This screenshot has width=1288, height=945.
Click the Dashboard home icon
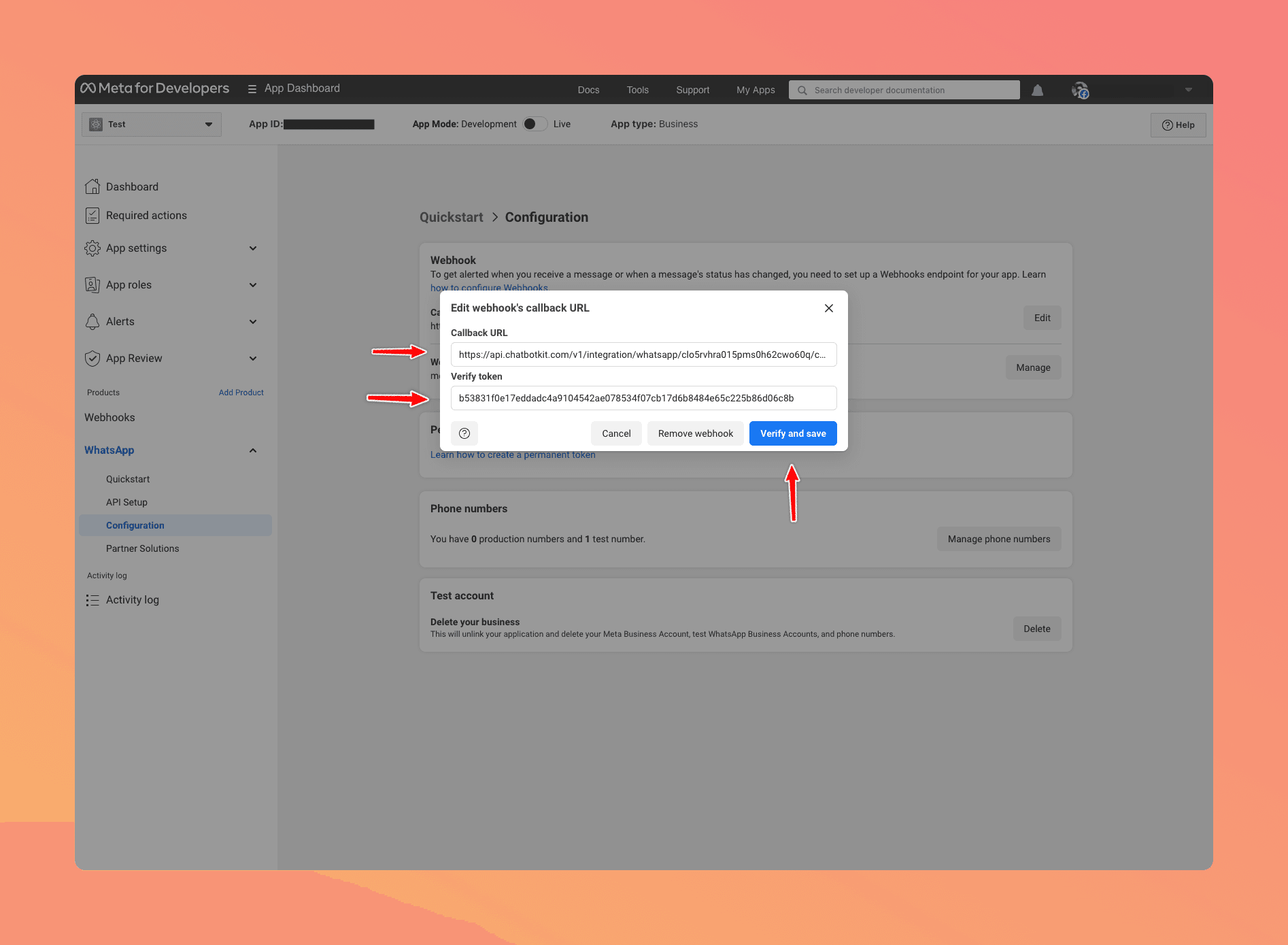click(92, 186)
